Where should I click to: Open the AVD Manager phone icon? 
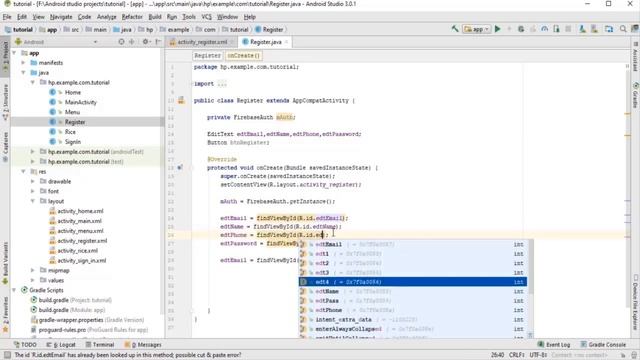[594, 29]
